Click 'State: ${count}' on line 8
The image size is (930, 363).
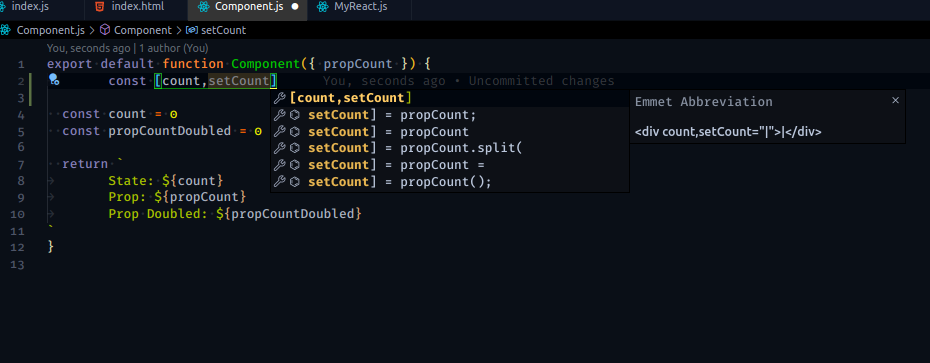165,180
